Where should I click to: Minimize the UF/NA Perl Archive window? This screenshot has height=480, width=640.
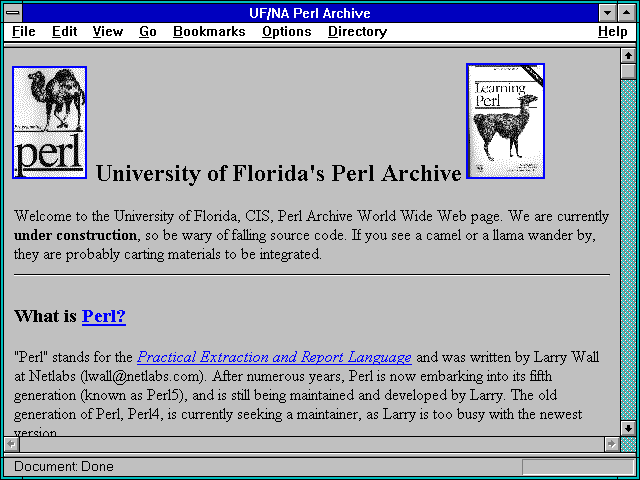607,13
